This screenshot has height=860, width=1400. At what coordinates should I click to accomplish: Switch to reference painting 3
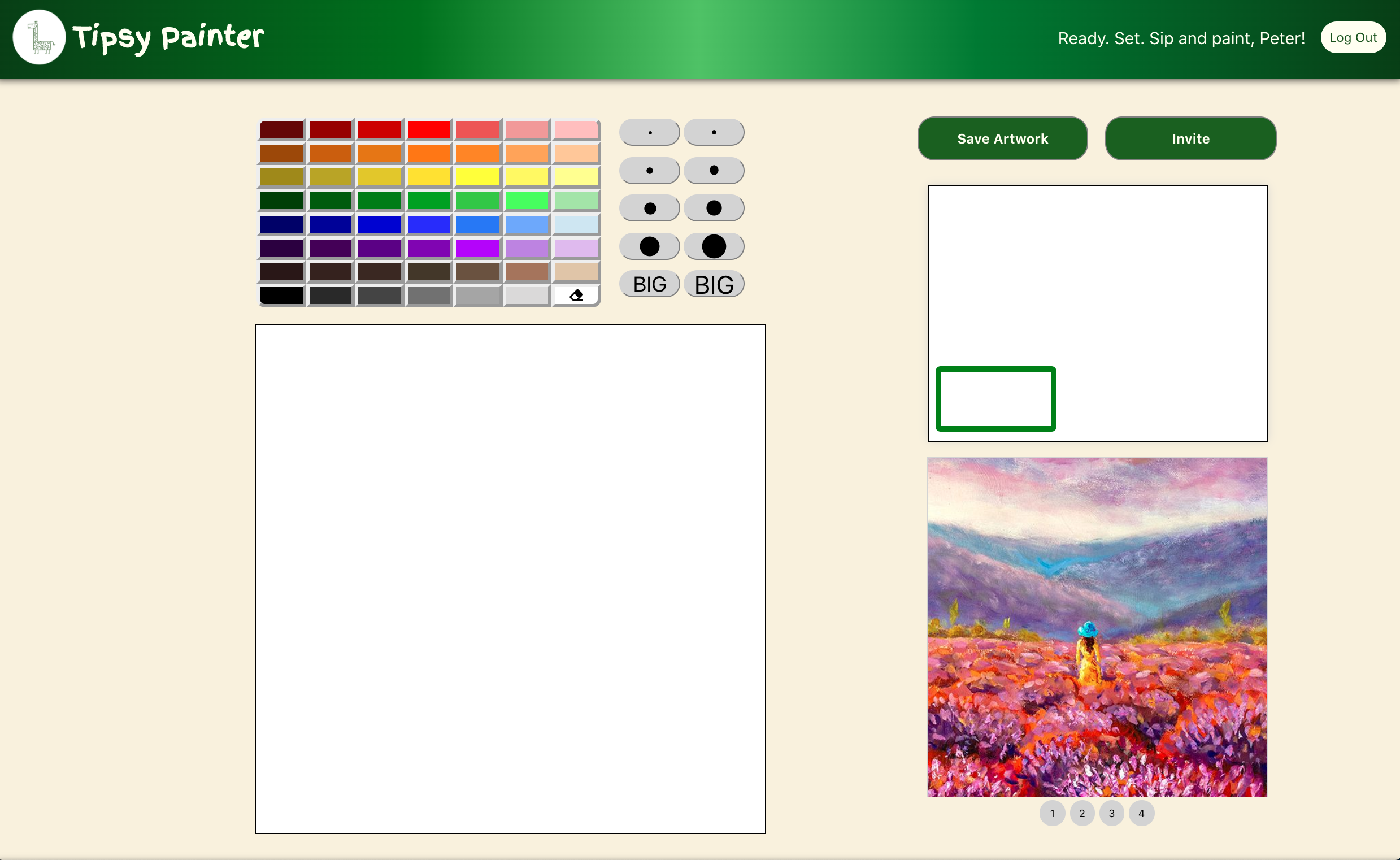coord(1111,813)
